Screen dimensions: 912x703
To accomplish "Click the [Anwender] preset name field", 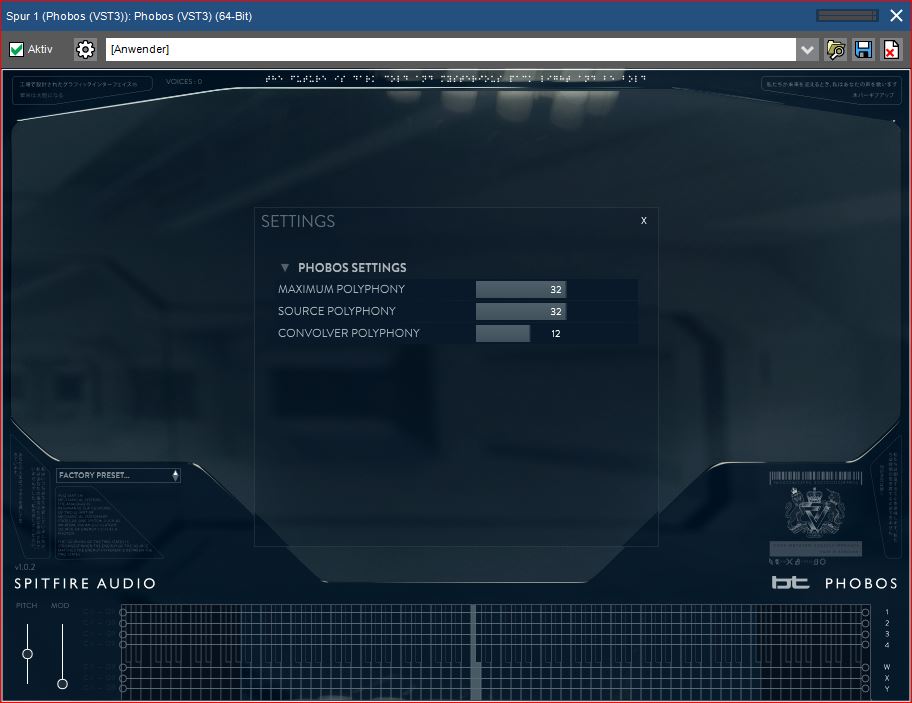I will (451, 49).
